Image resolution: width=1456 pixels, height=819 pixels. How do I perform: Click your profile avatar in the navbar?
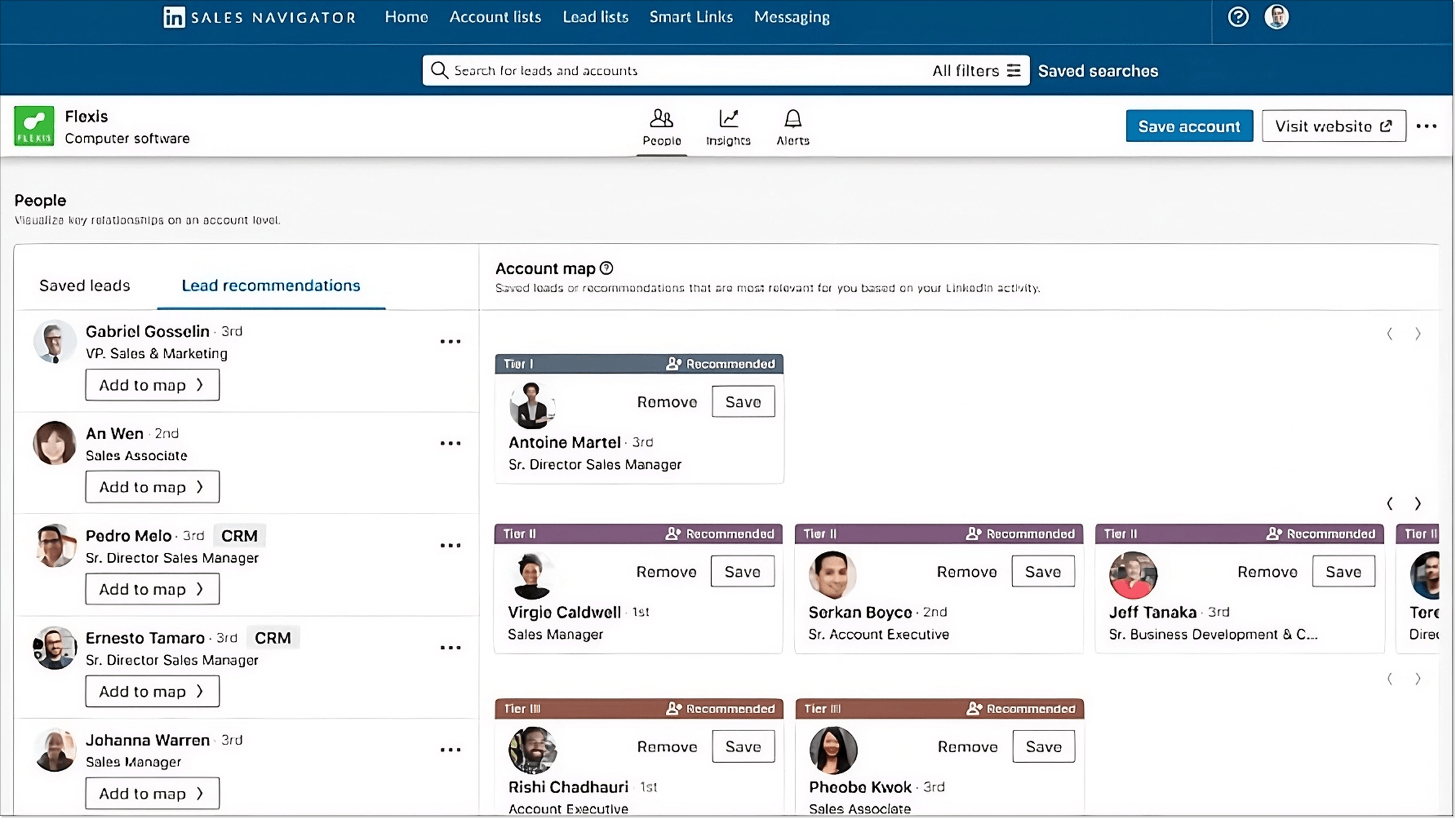pos(1276,17)
